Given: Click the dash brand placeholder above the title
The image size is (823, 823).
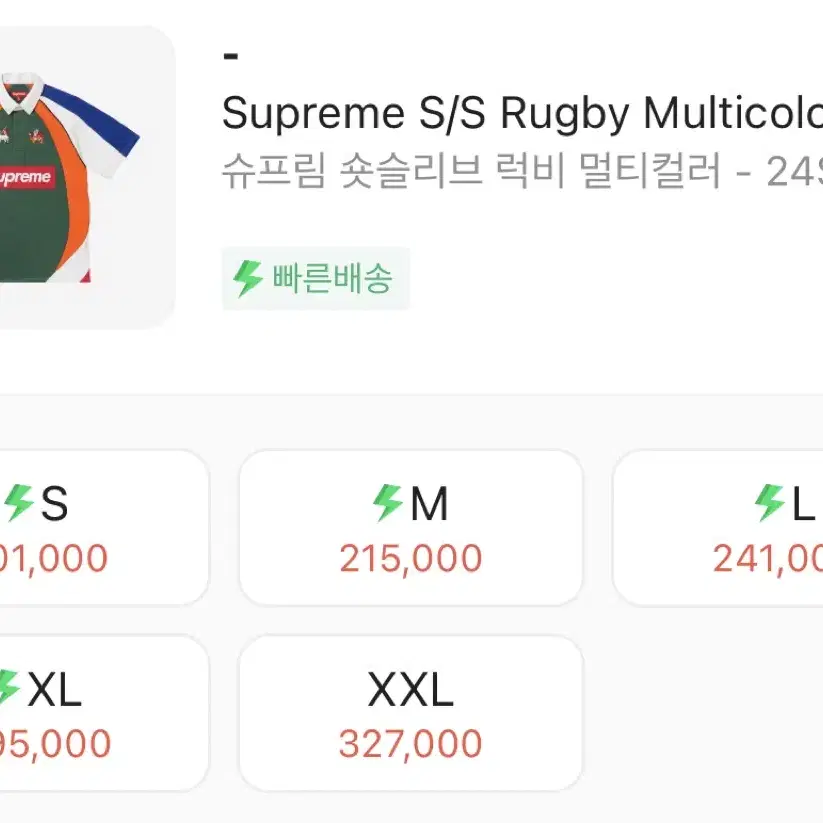Looking at the screenshot, I should (x=231, y=56).
